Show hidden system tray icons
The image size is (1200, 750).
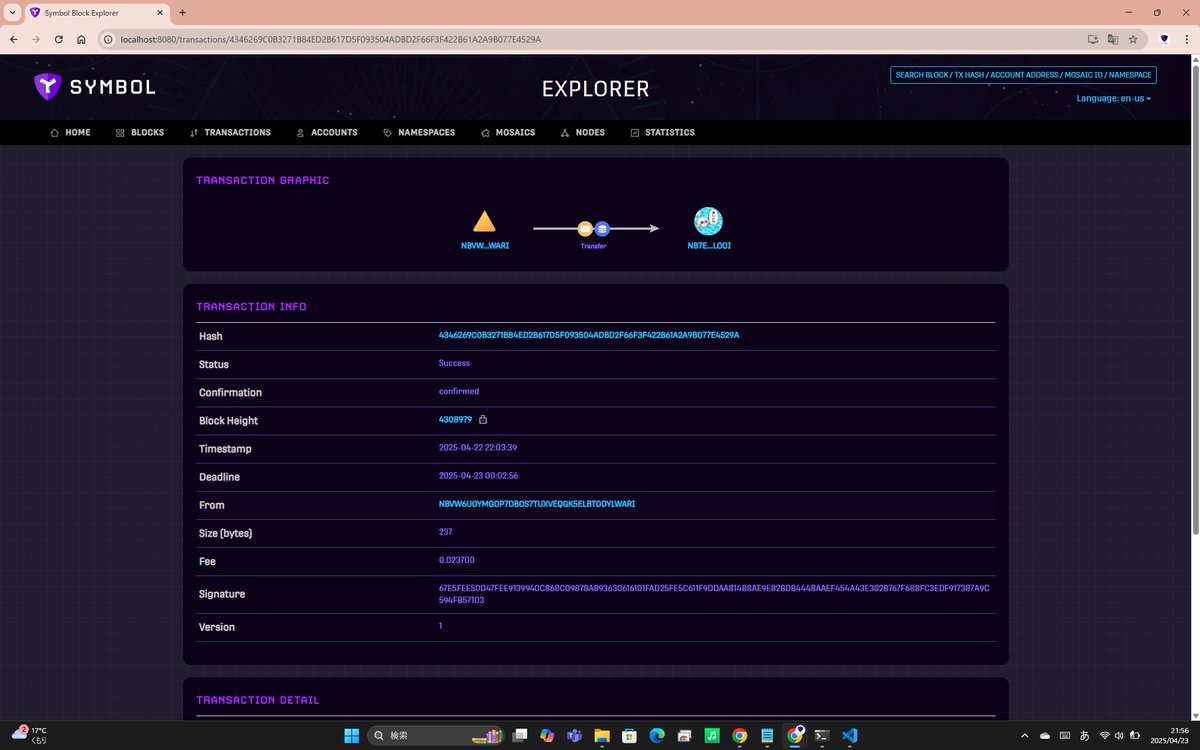(x=1026, y=735)
